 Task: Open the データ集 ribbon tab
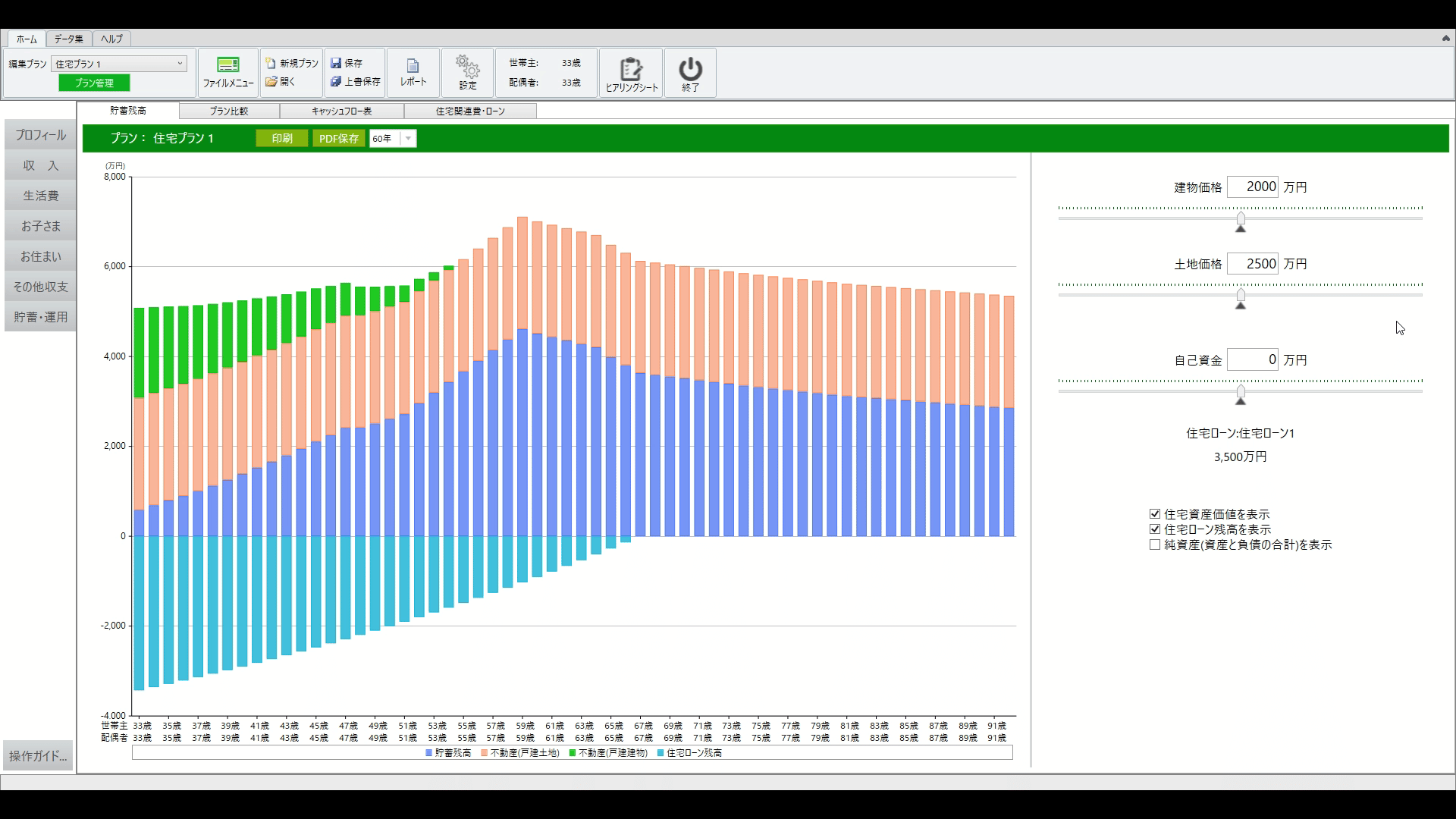[68, 39]
